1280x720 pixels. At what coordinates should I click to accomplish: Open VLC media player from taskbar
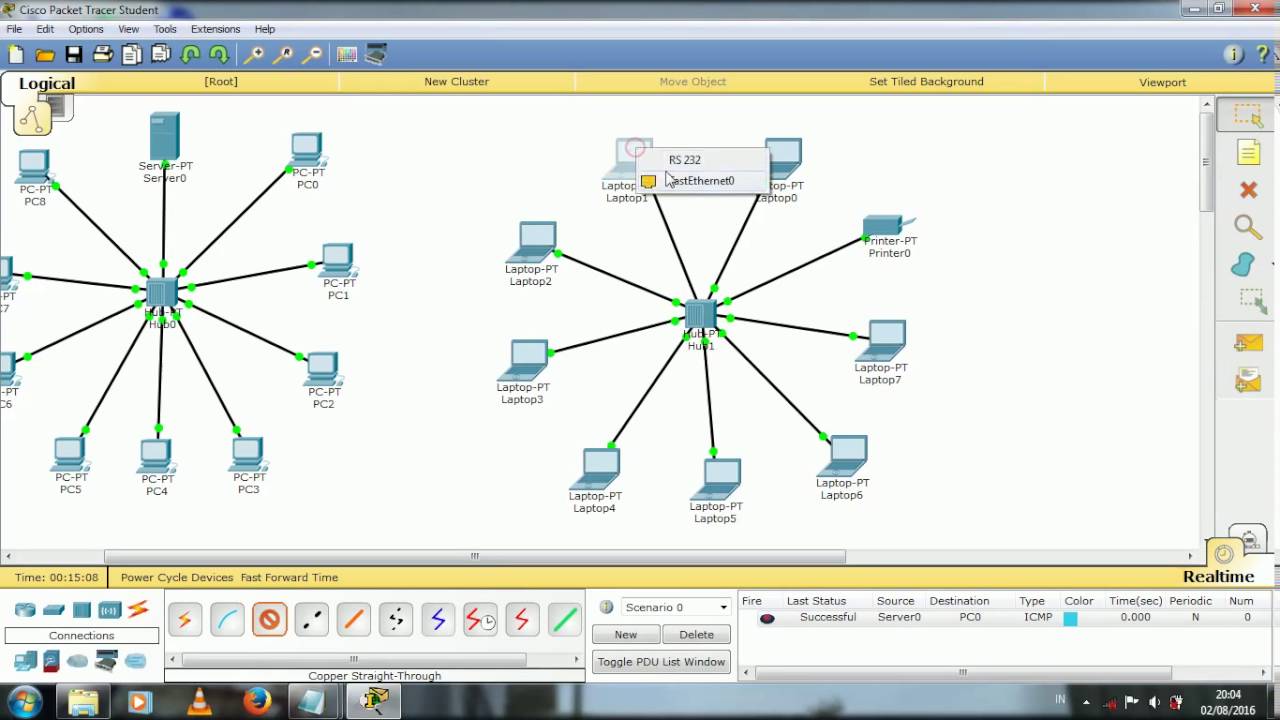point(199,702)
